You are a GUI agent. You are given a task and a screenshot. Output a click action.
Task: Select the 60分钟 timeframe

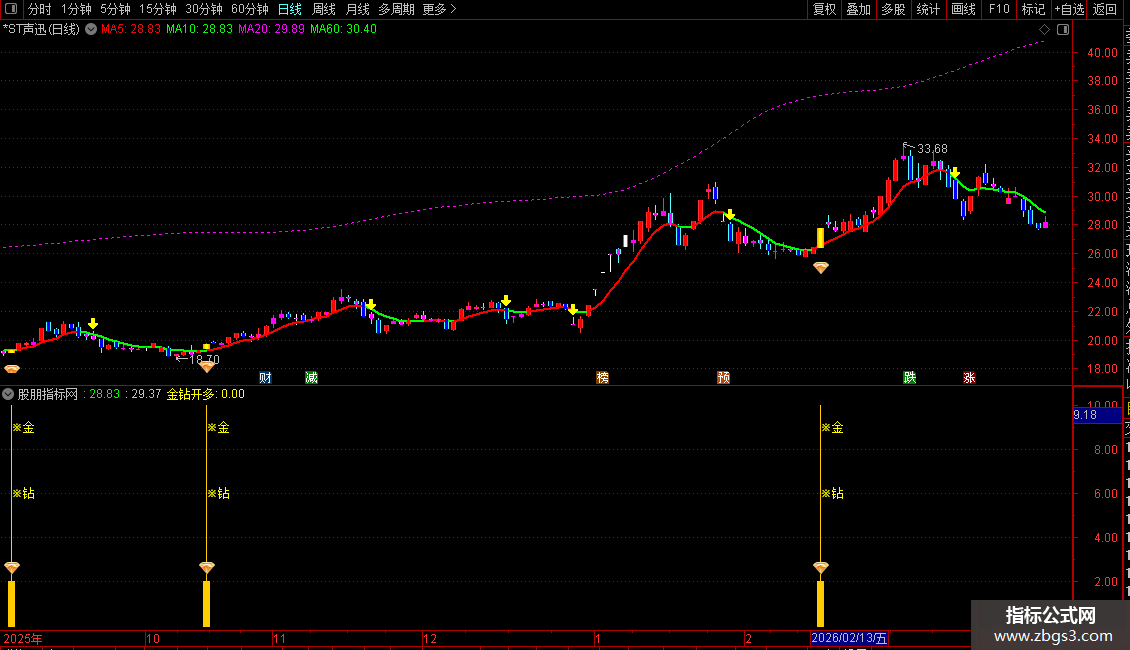(250, 9)
